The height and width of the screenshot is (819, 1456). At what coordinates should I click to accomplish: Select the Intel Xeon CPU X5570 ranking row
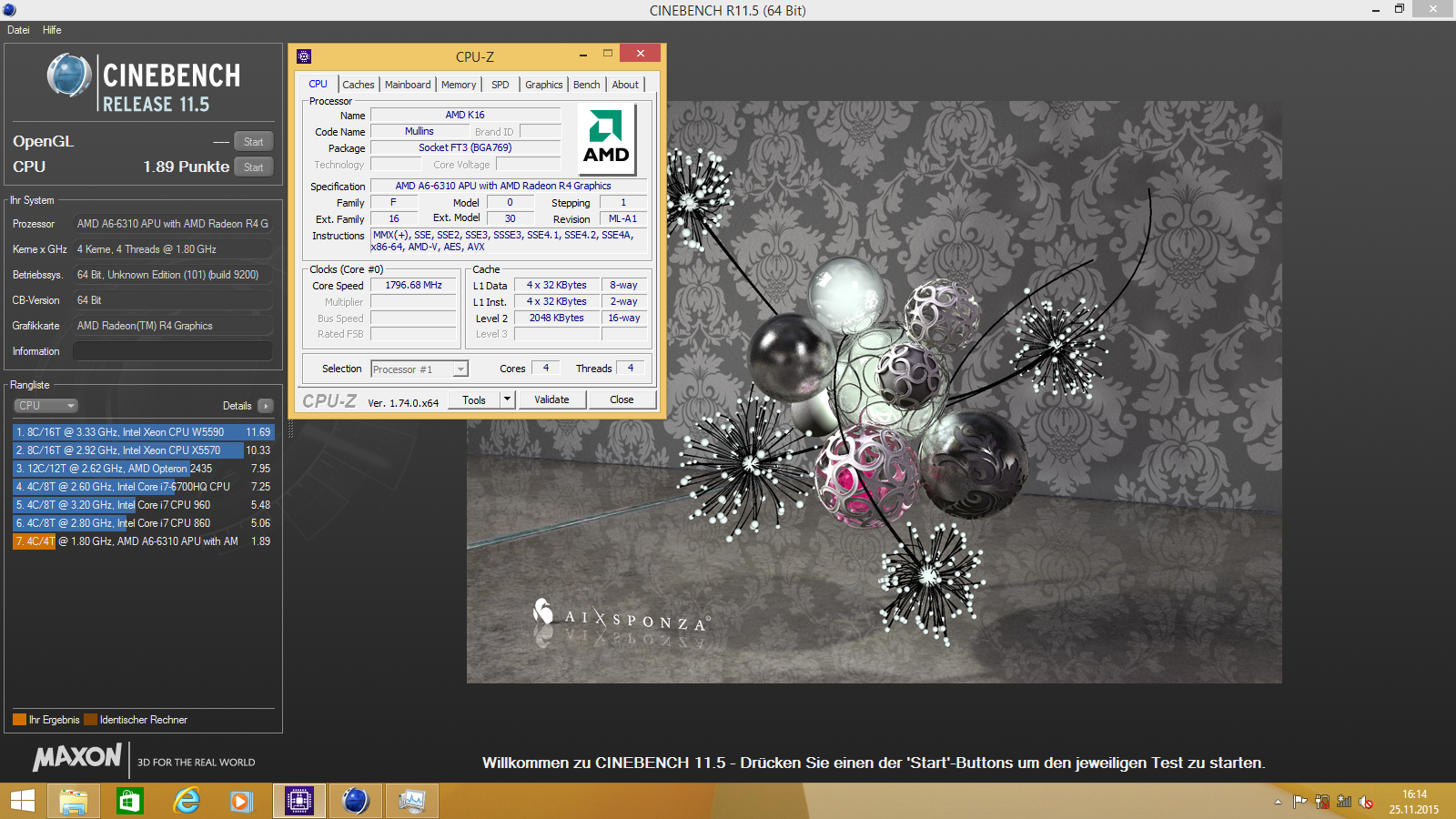[x=143, y=450]
